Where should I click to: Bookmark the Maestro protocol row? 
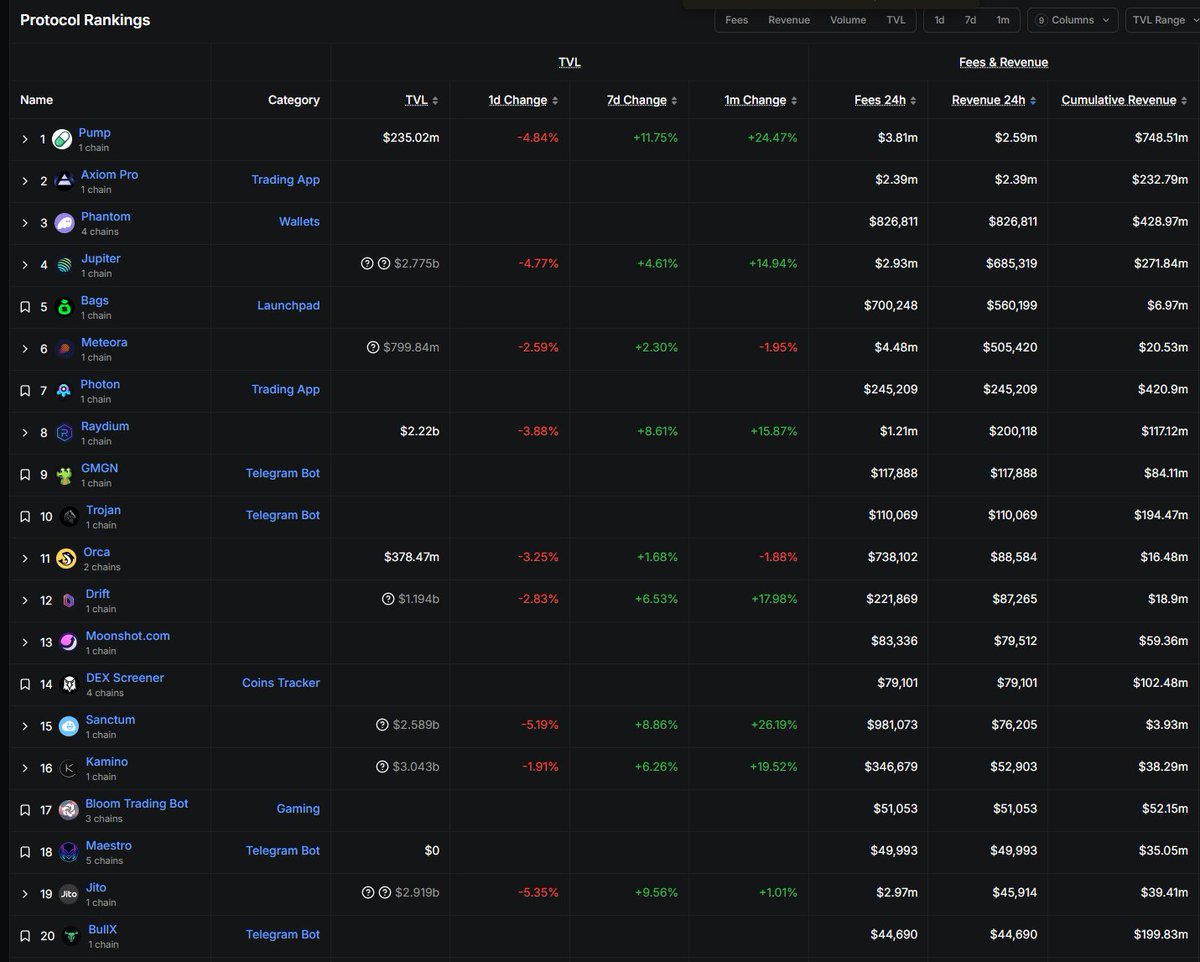pyautogui.click(x=25, y=852)
